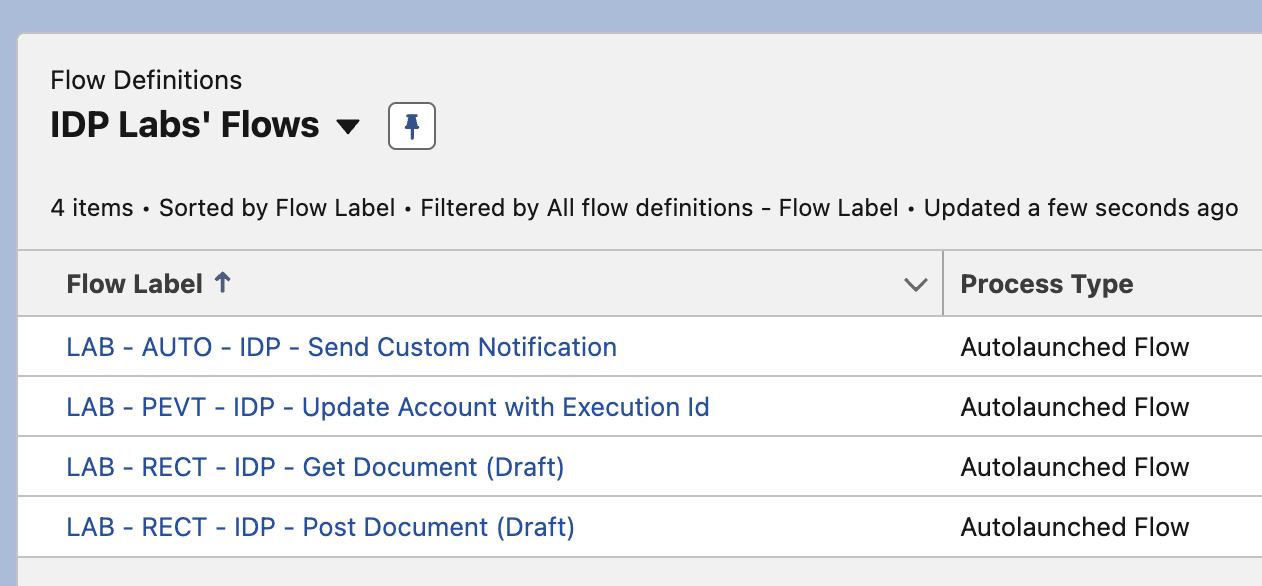Select Autolaunched Flow cell in Update Account row
This screenshot has height=586, width=1262.
click(1075, 407)
